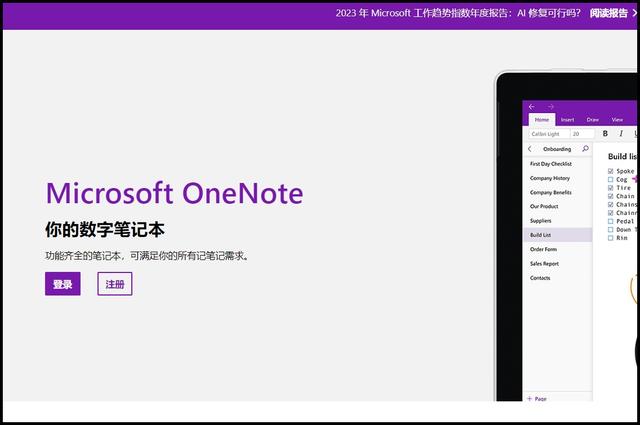640x425 pixels.
Task: Open the Sales Report page
Action: pyautogui.click(x=544, y=263)
